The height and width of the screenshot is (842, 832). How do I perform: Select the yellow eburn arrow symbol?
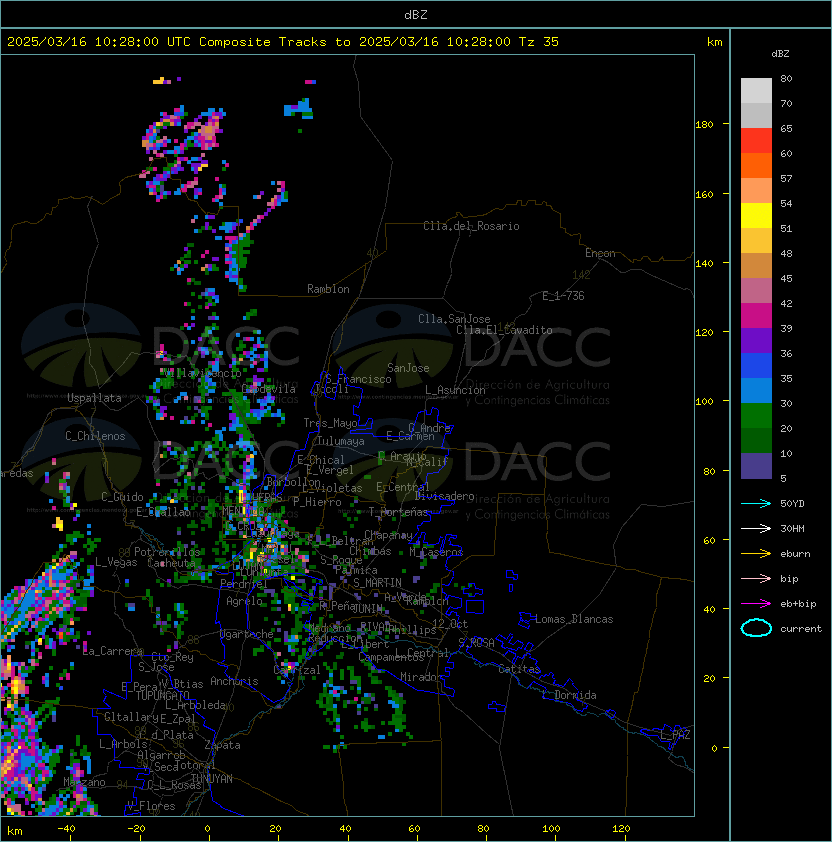click(x=756, y=554)
